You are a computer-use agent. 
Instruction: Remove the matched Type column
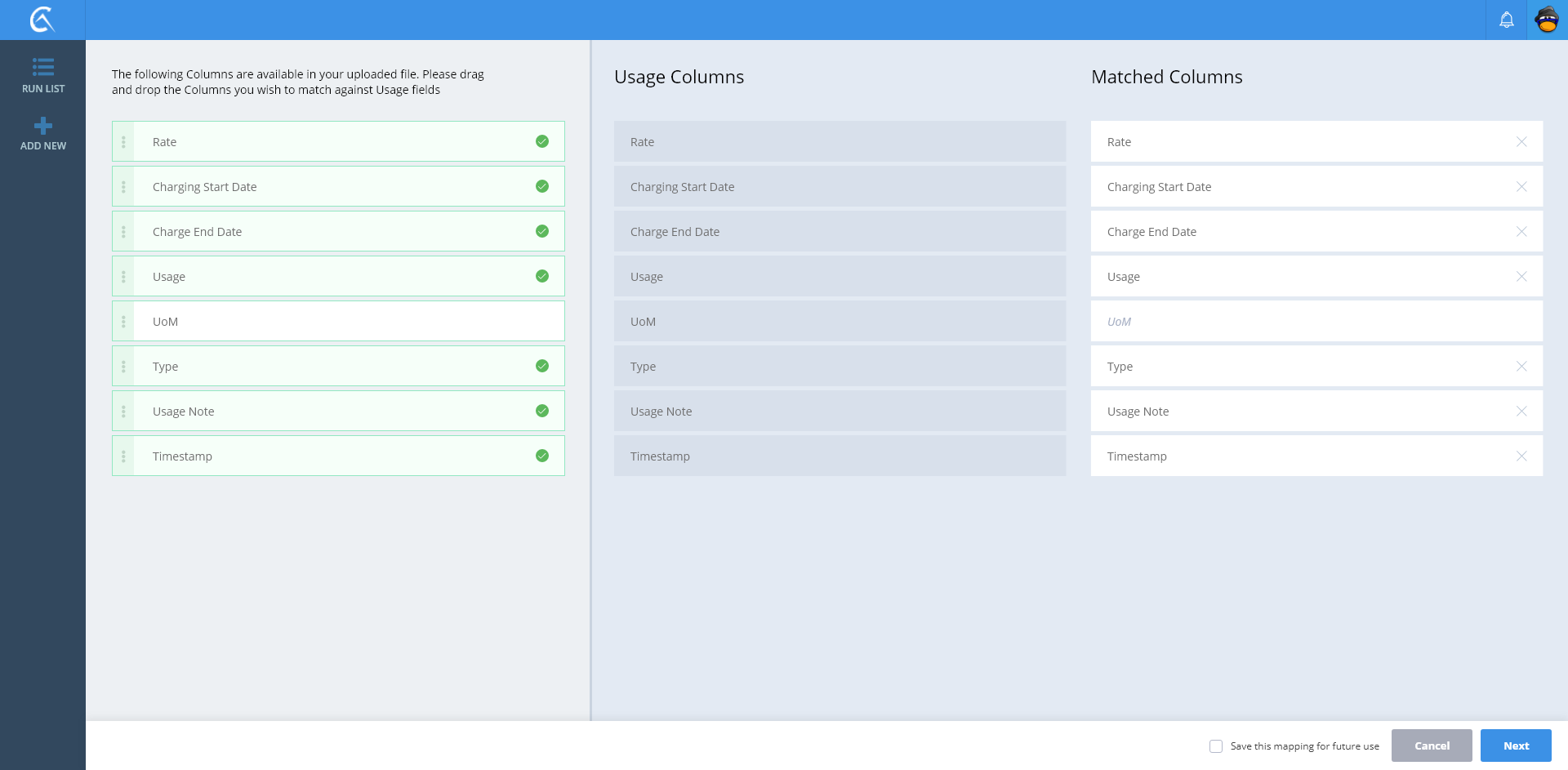(x=1521, y=367)
